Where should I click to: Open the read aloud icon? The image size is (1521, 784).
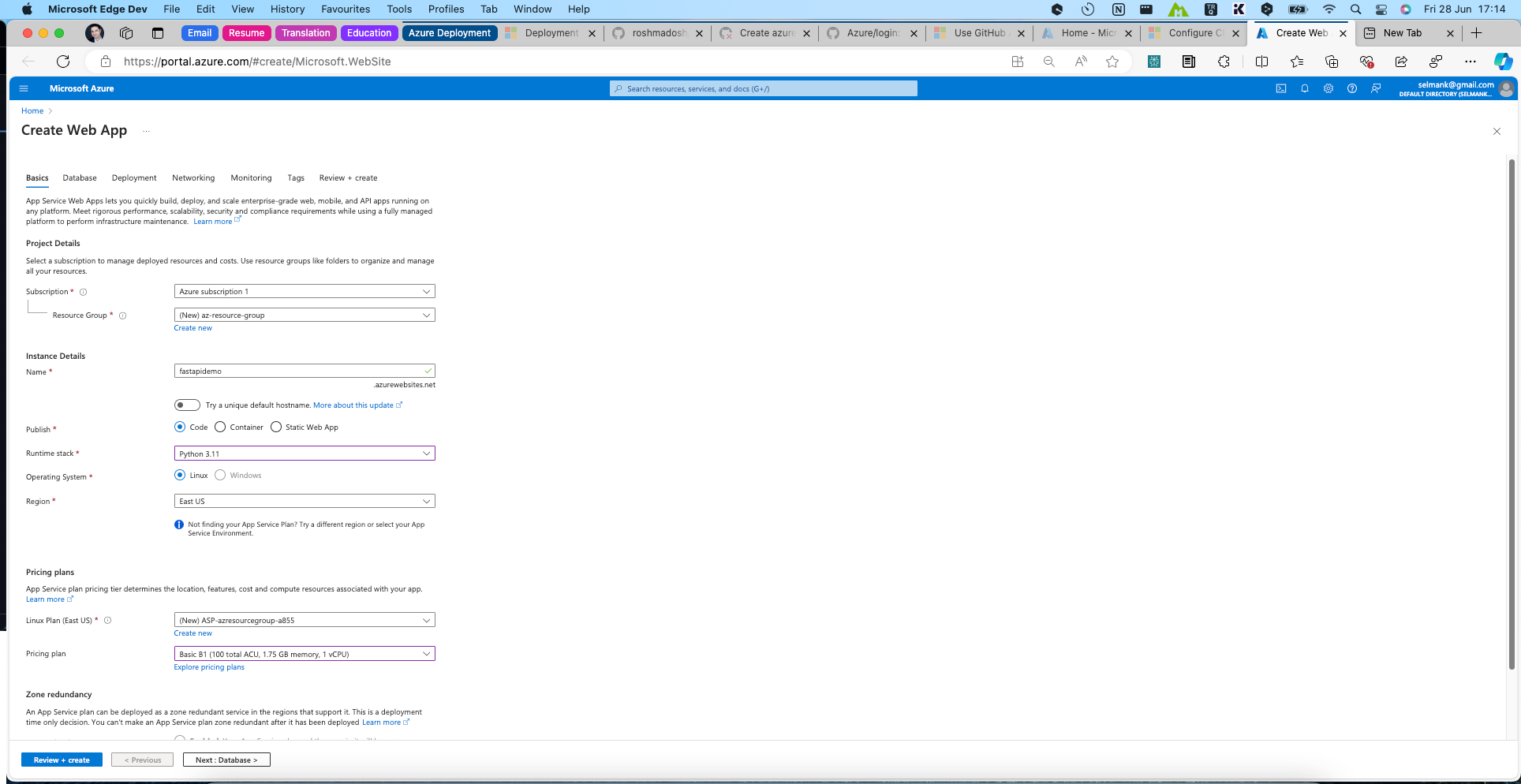1081,62
